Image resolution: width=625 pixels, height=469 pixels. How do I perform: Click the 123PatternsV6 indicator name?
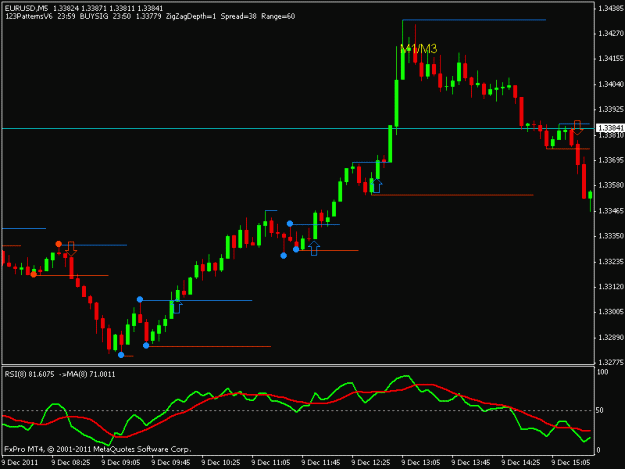point(28,16)
